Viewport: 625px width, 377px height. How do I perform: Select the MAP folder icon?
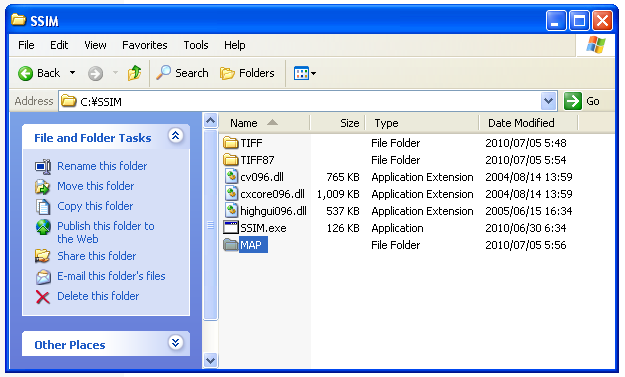click(230, 245)
